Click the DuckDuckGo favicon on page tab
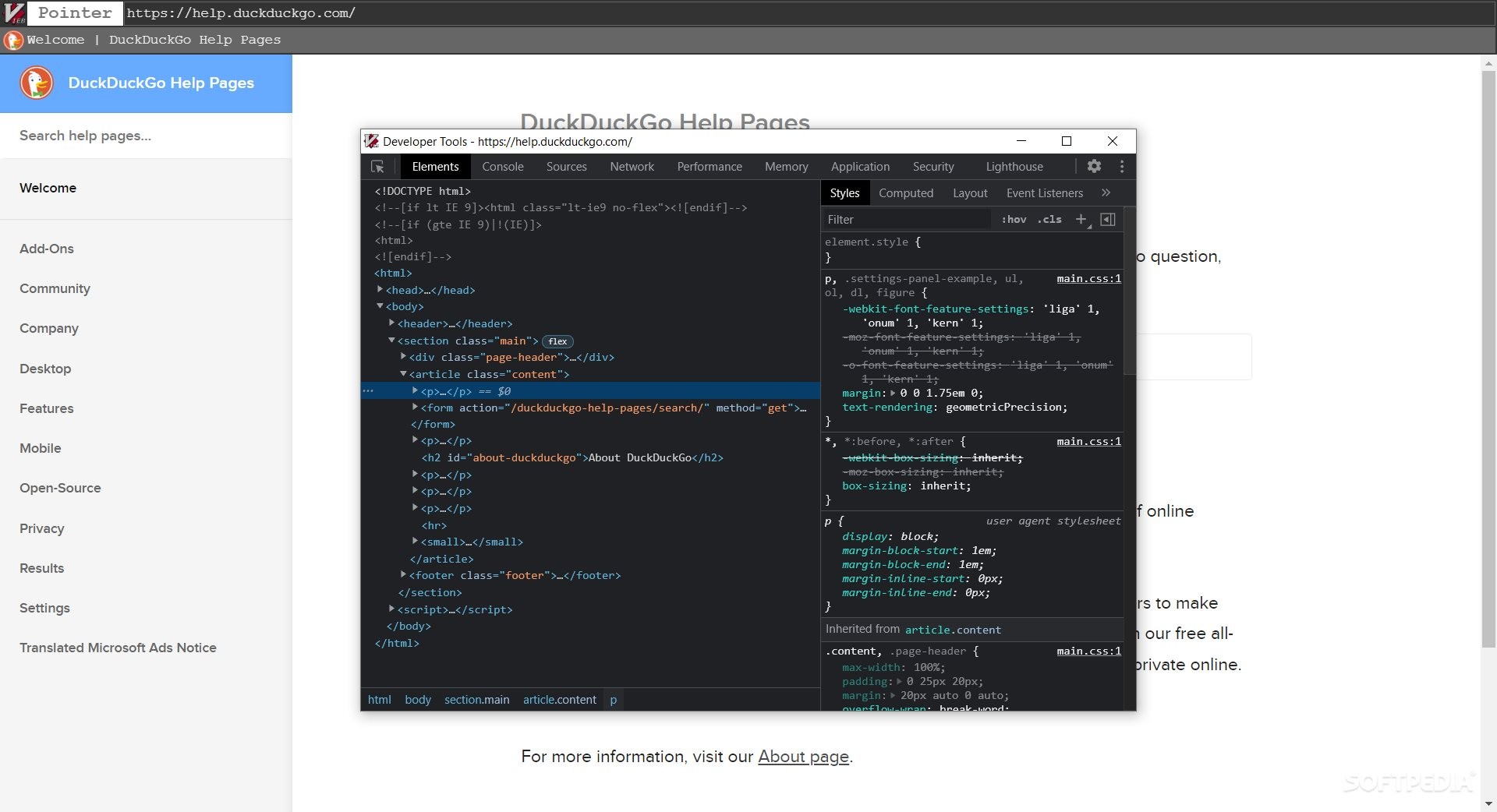 point(13,40)
